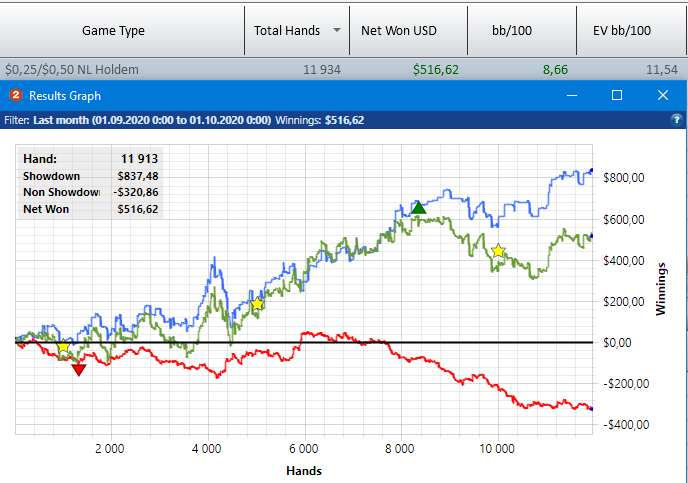The height and width of the screenshot is (483, 688).
Task: Click the Hands x-axis label
Action: point(304,471)
